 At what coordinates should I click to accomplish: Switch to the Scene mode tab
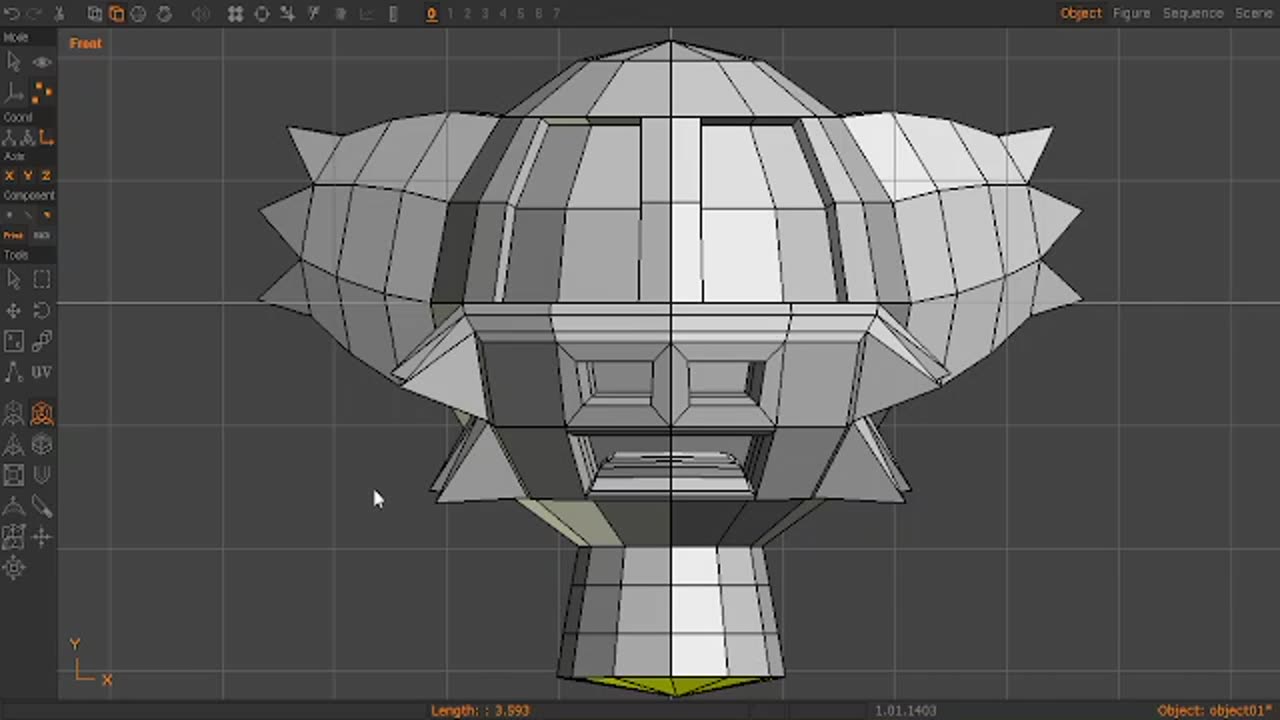1254,13
